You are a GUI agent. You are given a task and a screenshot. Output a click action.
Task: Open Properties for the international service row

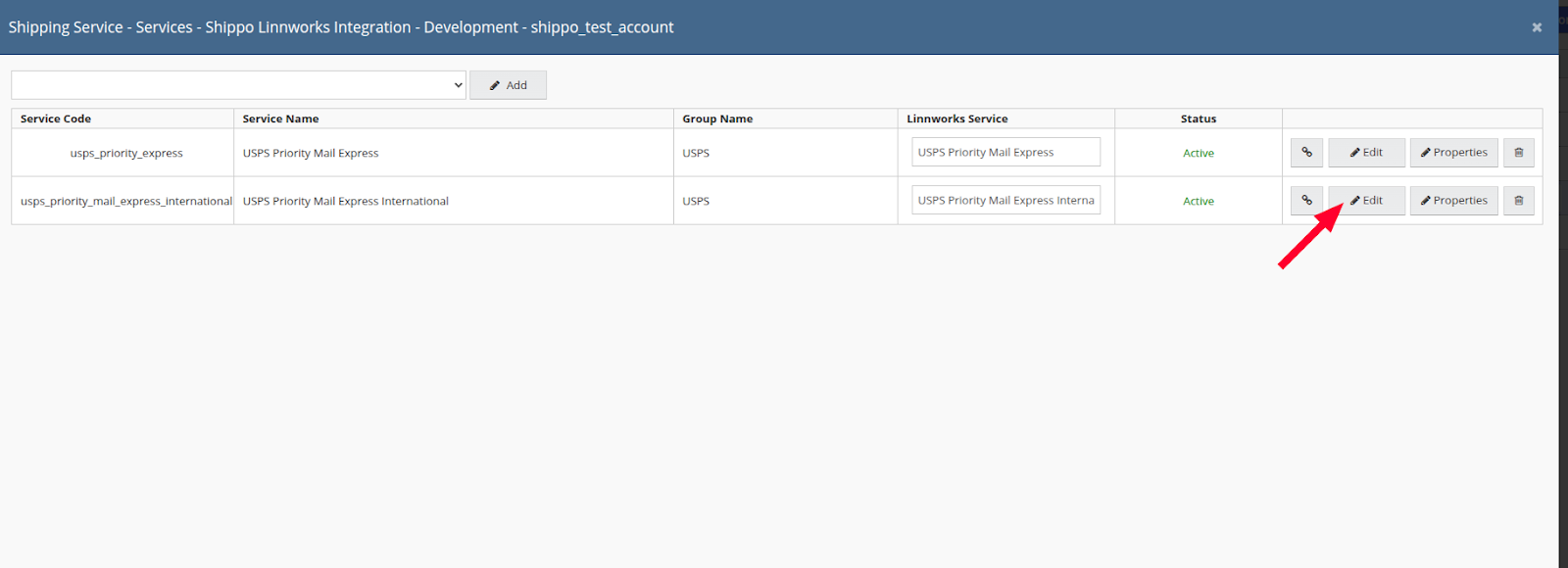tap(1453, 201)
